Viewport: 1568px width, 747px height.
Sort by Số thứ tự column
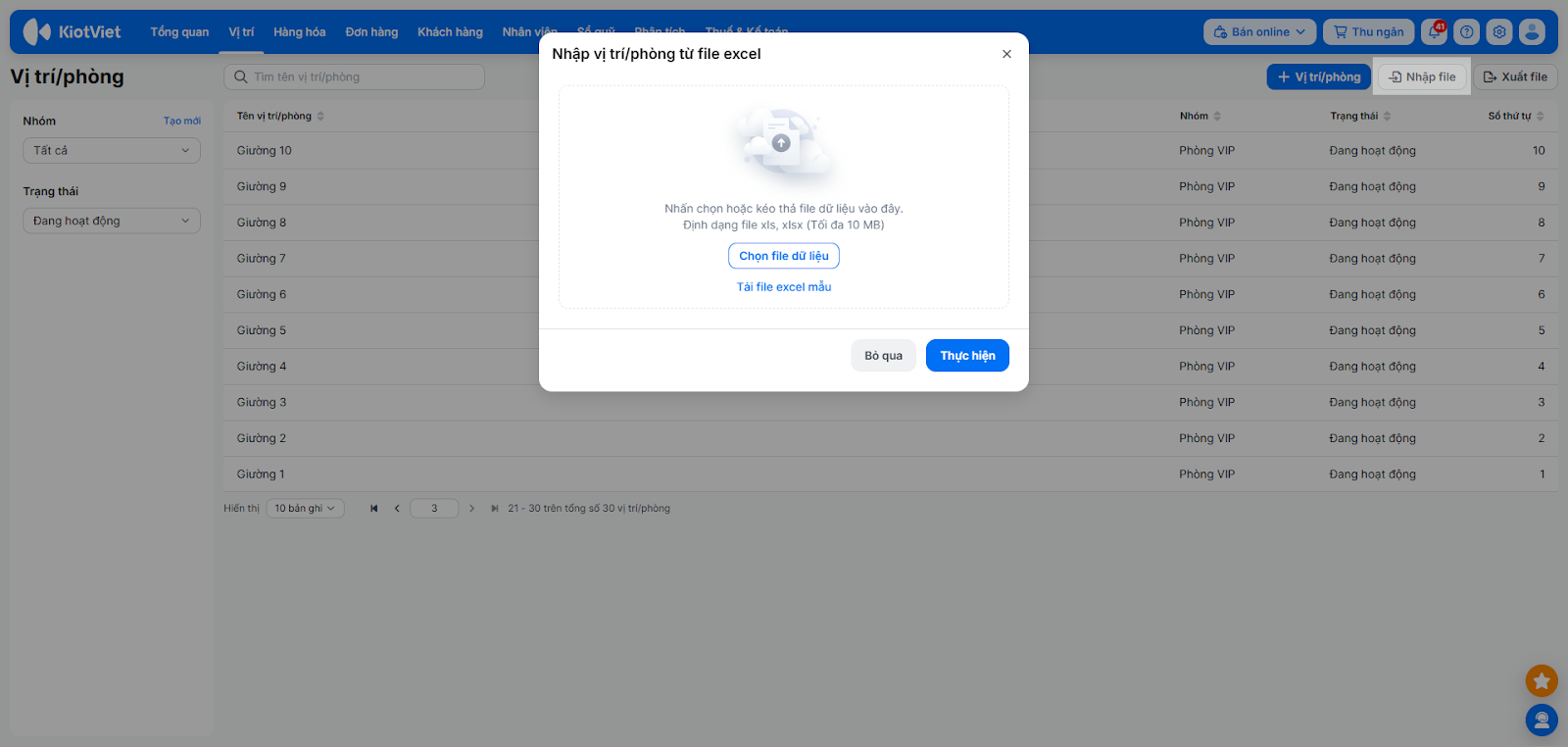[x=1516, y=116]
